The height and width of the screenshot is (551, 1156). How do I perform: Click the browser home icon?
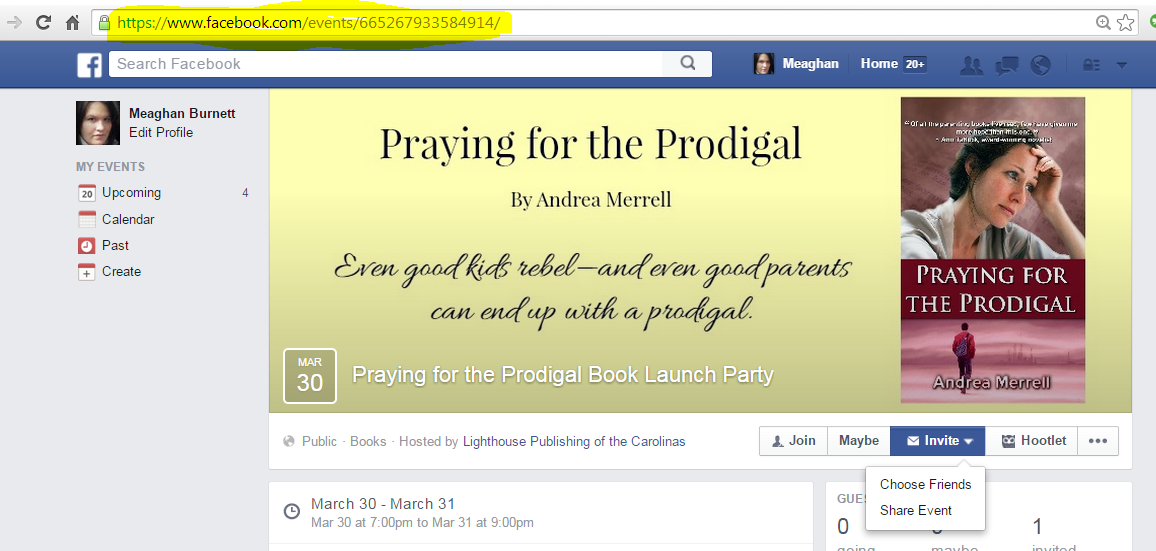pyautogui.click(x=72, y=23)
